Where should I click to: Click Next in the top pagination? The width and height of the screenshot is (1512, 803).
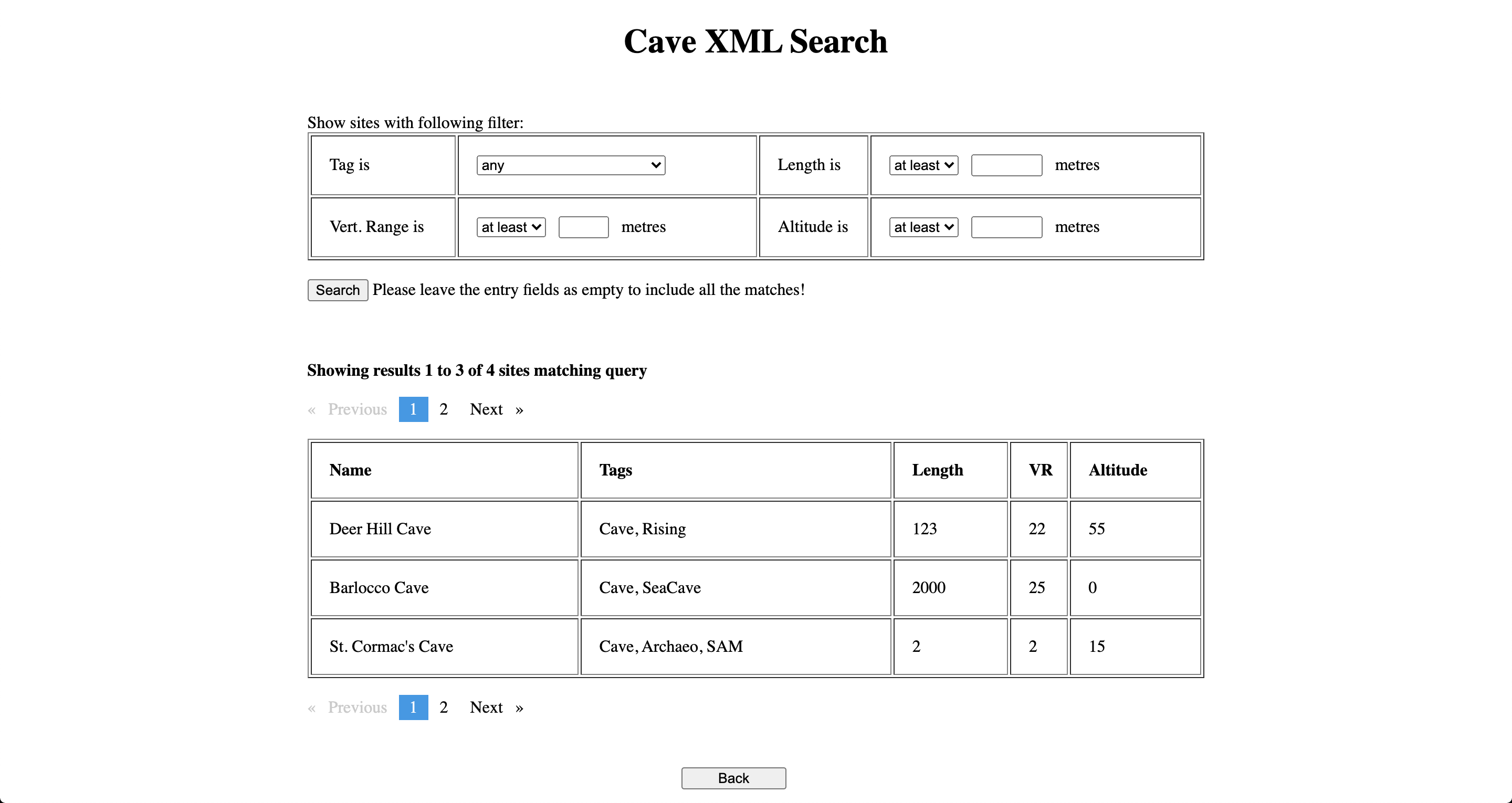coord(486,409)
